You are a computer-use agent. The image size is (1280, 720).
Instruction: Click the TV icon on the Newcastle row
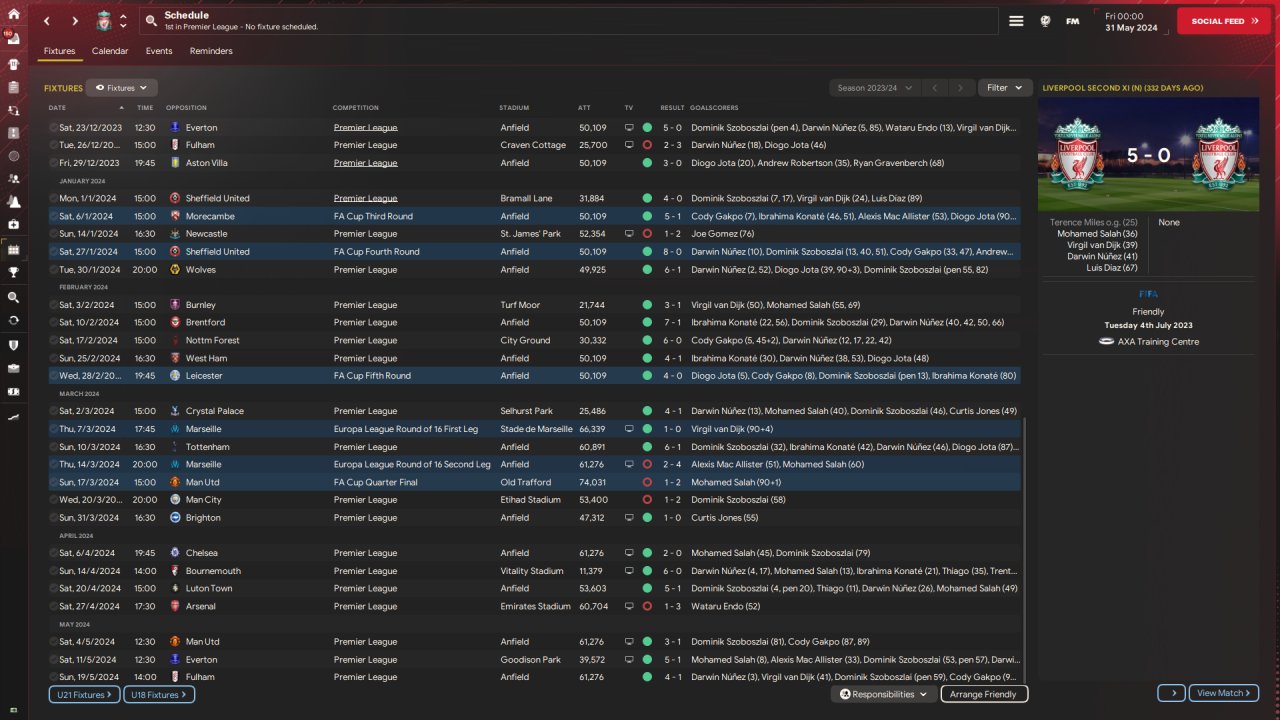tap(629, 234)
